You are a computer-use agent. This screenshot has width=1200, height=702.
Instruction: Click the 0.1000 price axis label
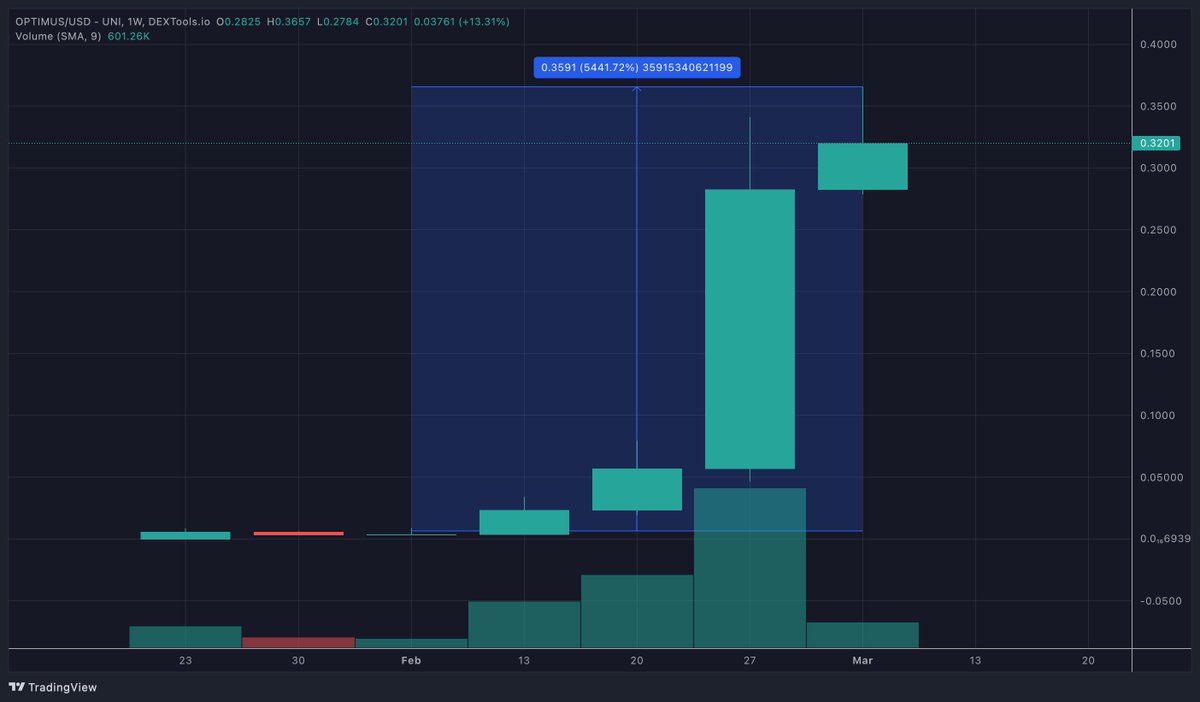1158,415
